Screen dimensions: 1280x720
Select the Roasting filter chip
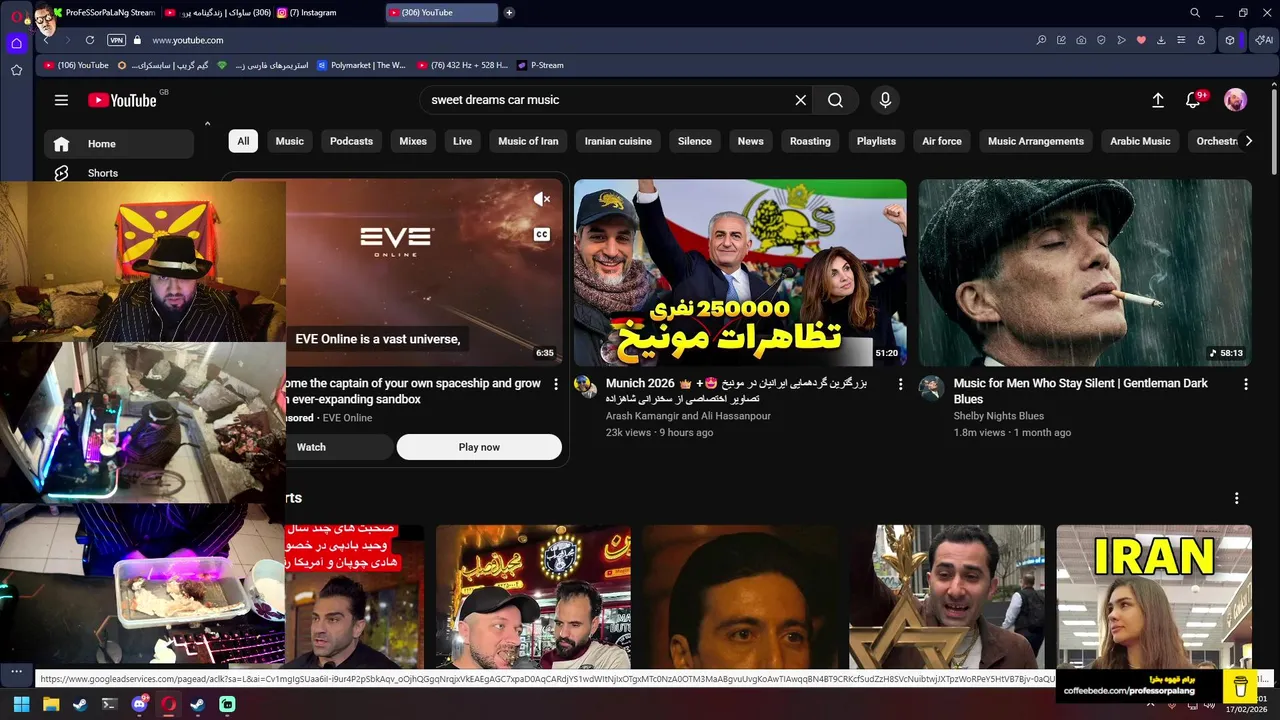pyautogui.click(x=810, y=141)
